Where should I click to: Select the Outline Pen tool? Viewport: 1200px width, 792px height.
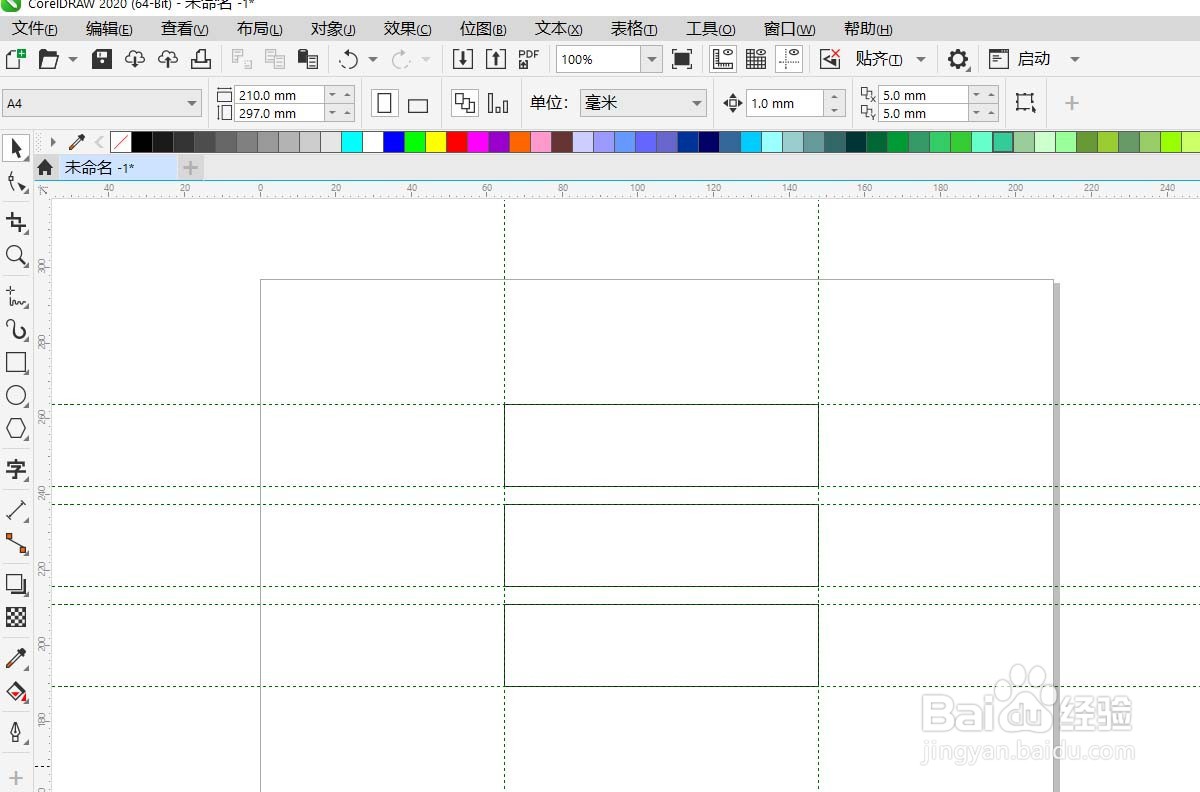coord(16,732)
